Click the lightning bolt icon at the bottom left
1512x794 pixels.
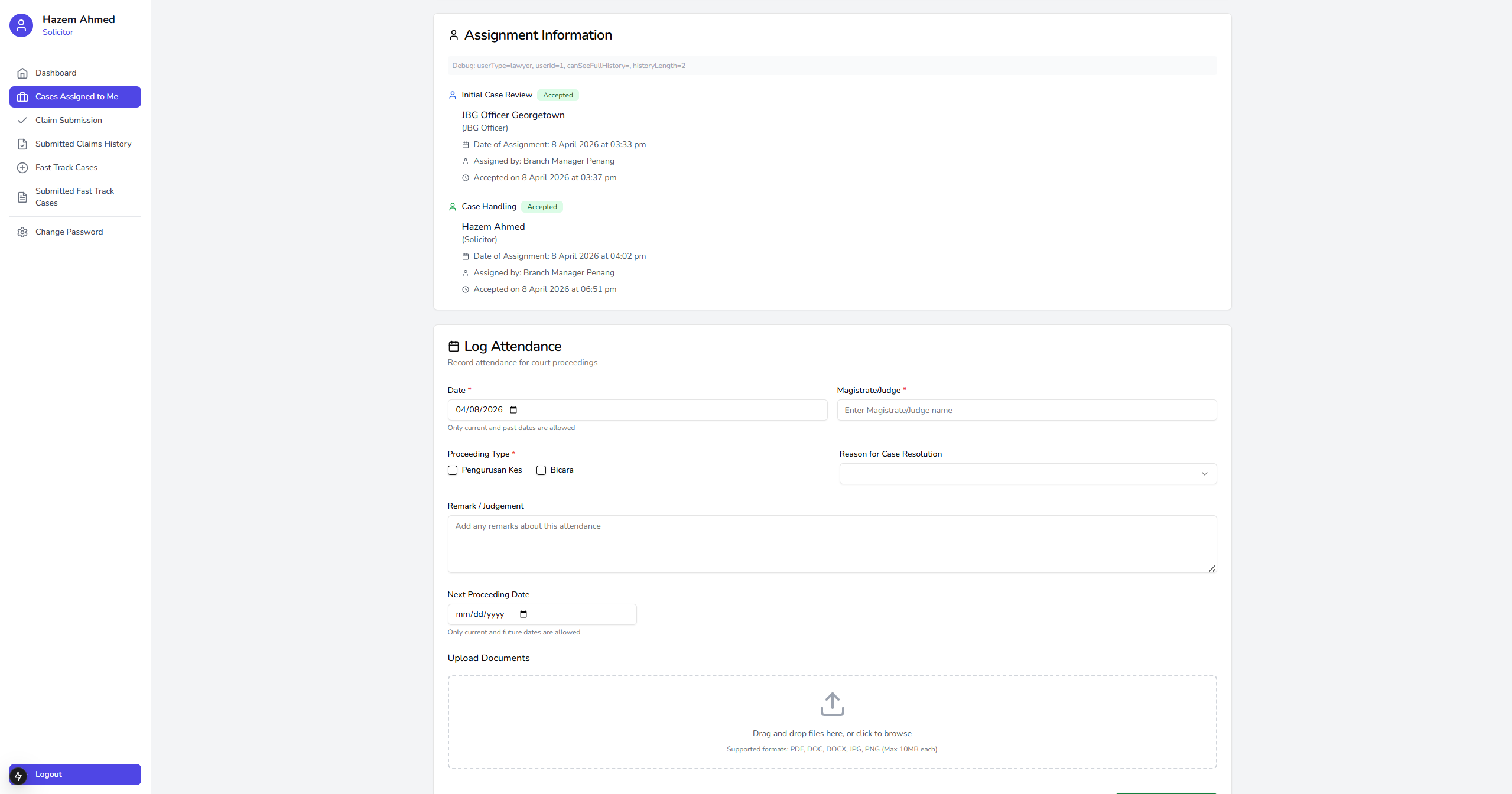click(18, 776)
